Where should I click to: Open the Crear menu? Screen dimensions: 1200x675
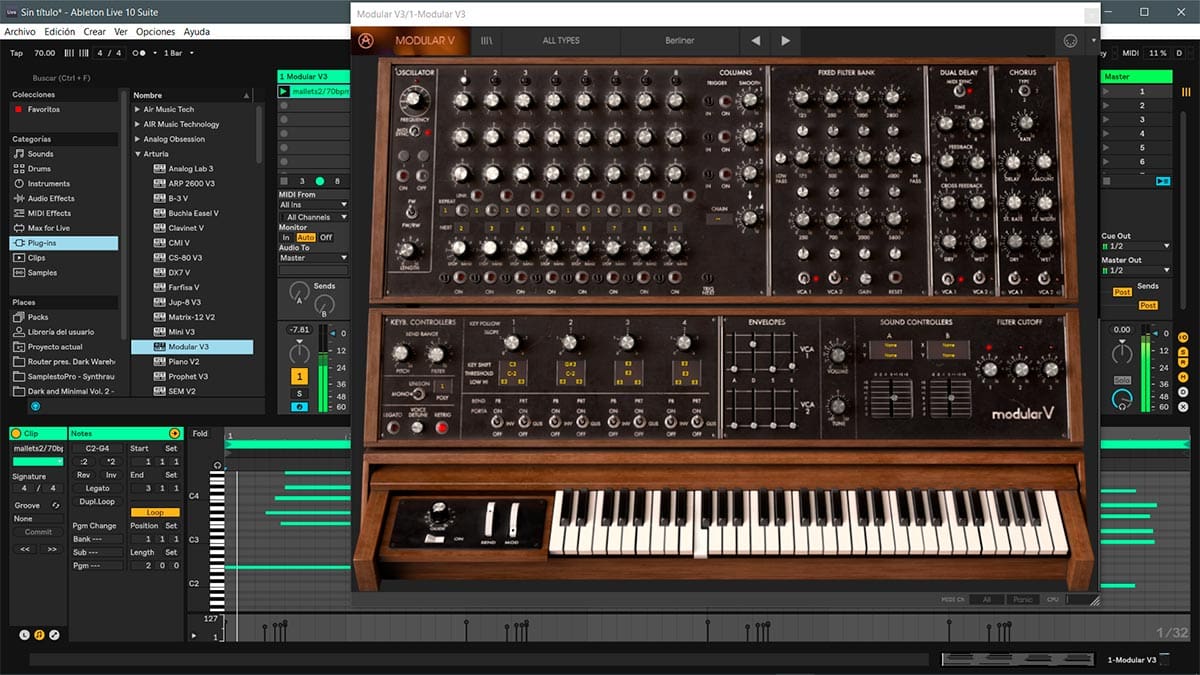point(94,32)
